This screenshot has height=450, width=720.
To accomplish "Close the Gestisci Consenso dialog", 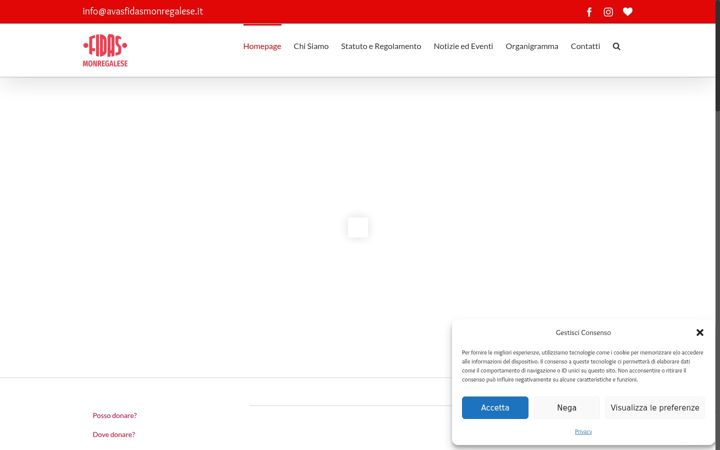I will (x=699, y=332).
